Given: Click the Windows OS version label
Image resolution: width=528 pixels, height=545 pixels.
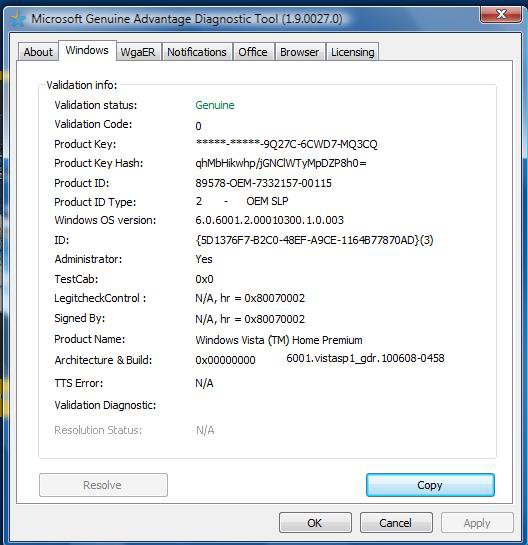Looking at the screenshot, I should tap(105, 220).
